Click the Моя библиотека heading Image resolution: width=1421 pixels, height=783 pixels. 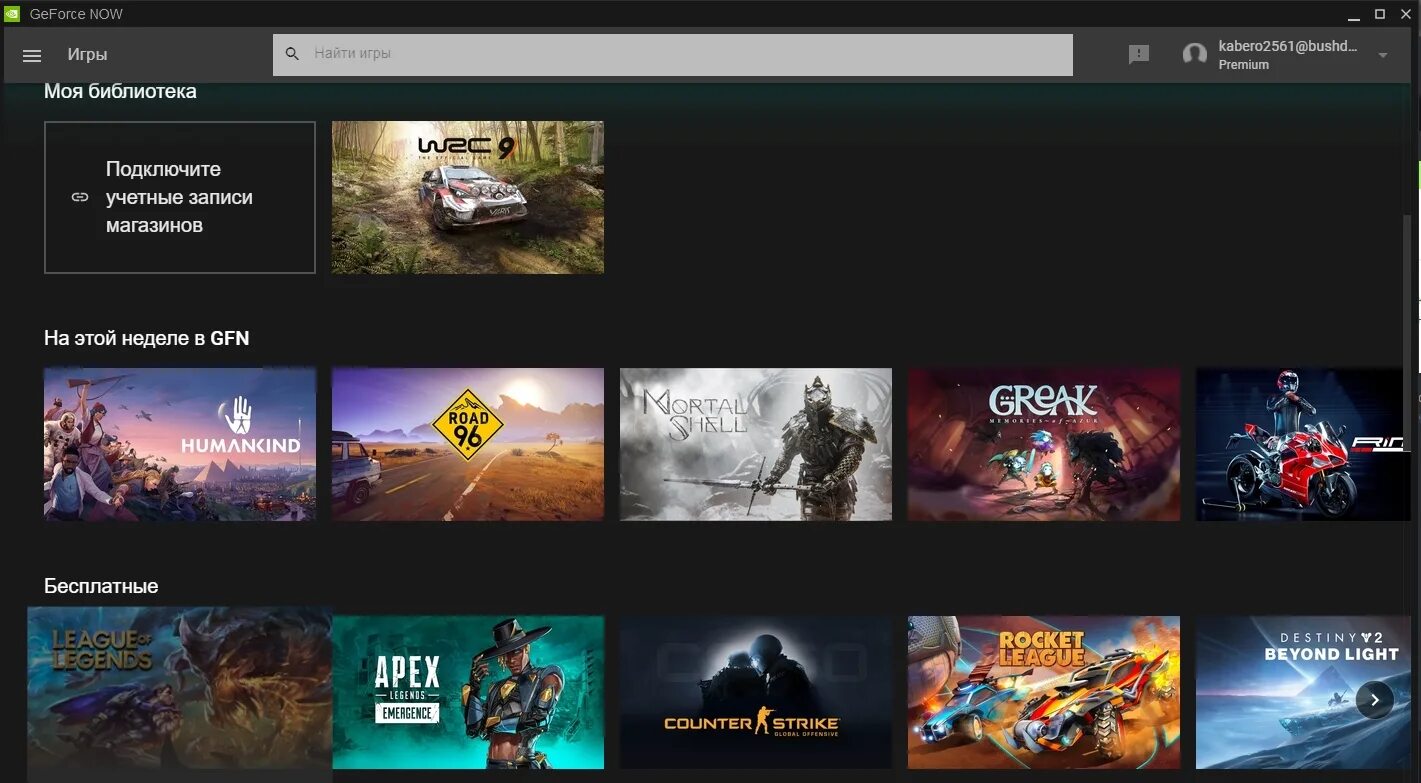pyautogui.click(x=120, y=91)
